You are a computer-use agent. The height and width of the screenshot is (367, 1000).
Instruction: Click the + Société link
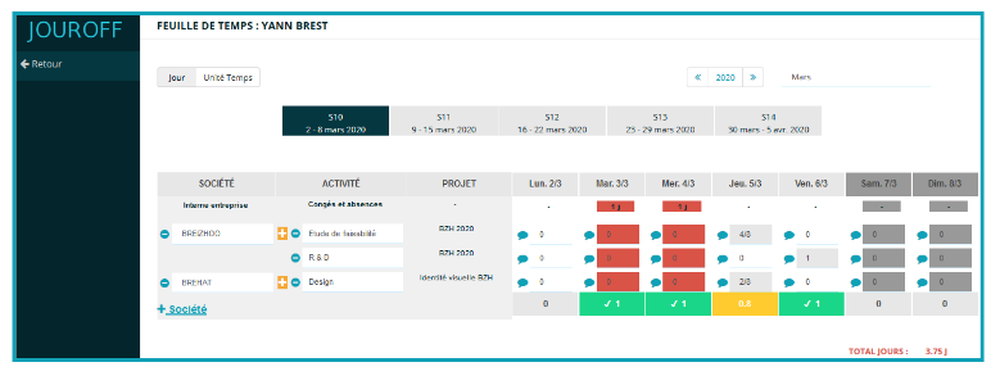point(182,309)
